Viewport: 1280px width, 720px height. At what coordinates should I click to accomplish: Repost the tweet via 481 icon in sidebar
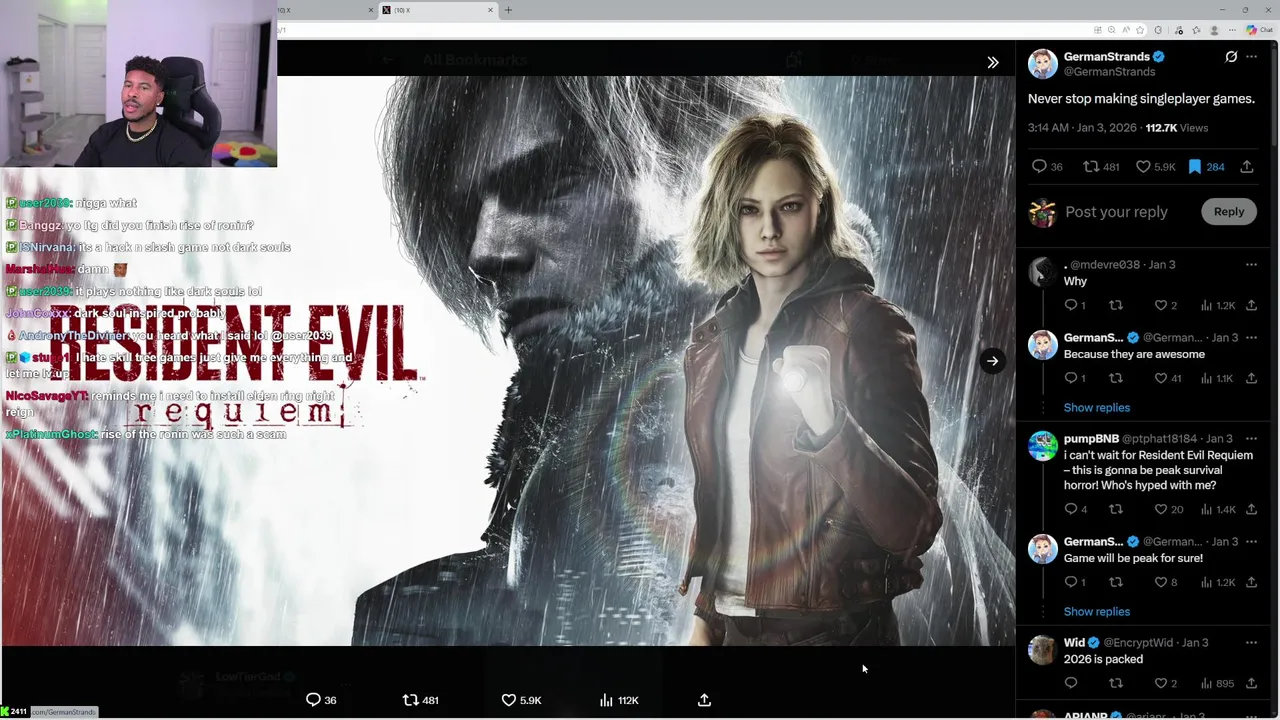coord(1101,167)
